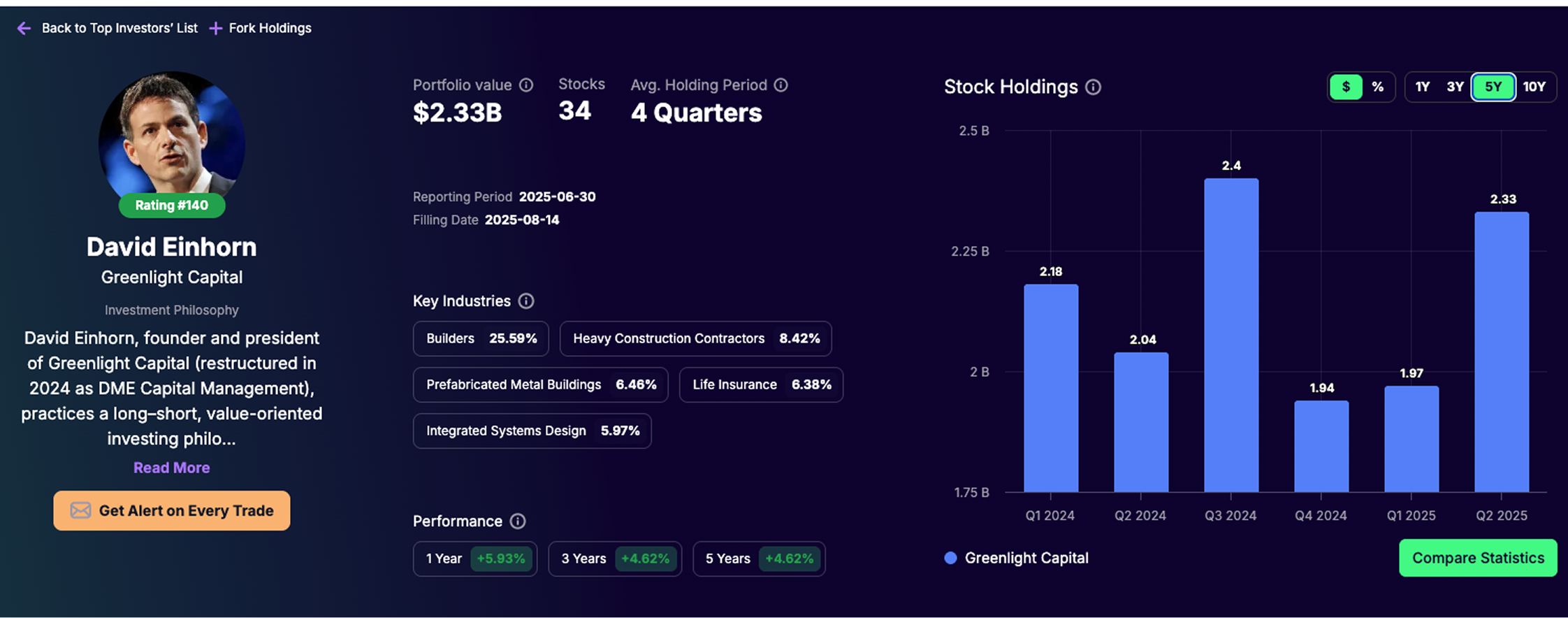Image resolution: width=1568 pixels, height=618 pixels.
Task: Switch chart to percent view
Action: [x=1377, y=87]
